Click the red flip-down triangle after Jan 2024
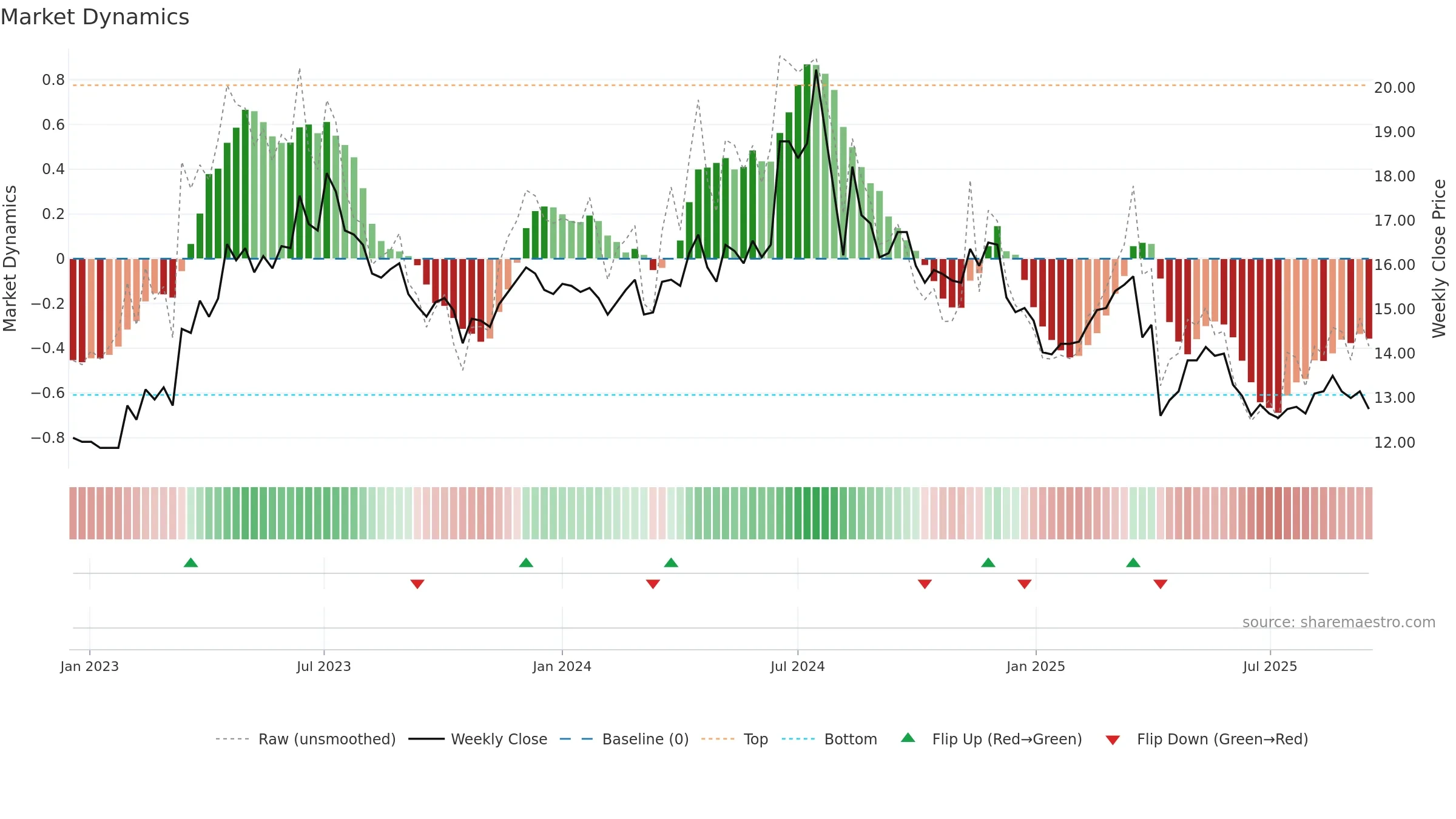This screenshot has height=819, width=1456. (x=653, y=584)
